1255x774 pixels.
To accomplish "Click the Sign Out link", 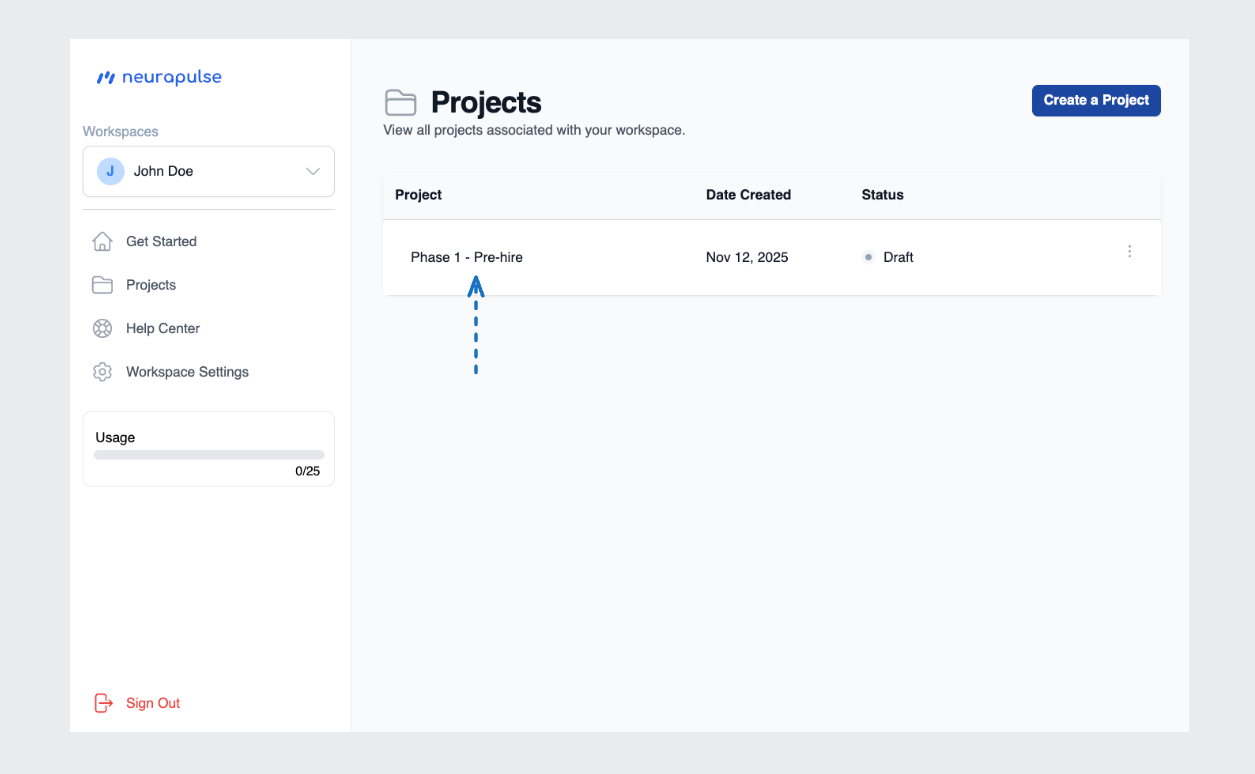I will pos(152,703).
